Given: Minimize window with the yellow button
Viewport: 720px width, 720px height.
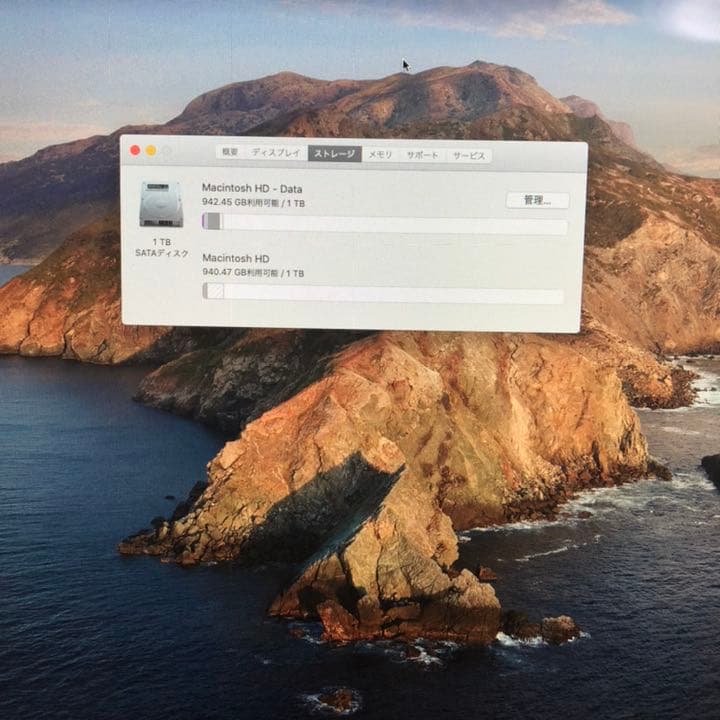Looking at the screenshot, I should [x=151, y=151].
